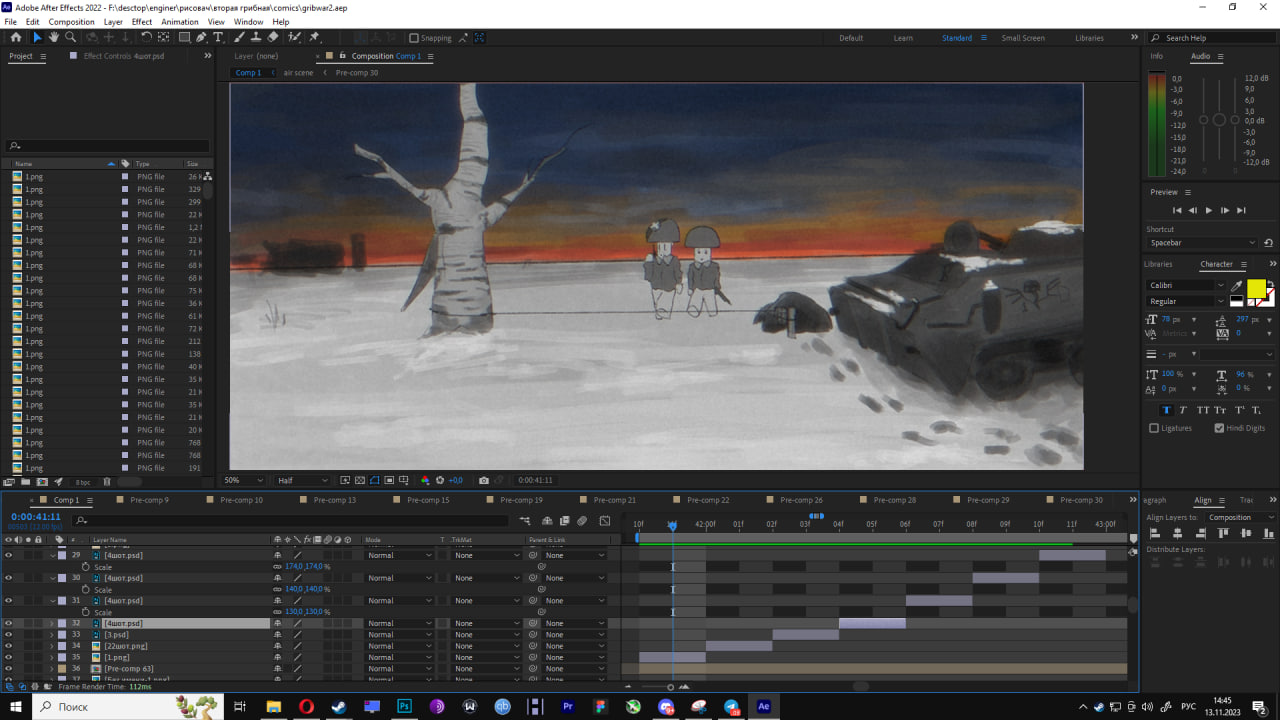The image size is (1280, 720).
Task: Tick the Ligatures checkbox
Action: point(1154,428)
